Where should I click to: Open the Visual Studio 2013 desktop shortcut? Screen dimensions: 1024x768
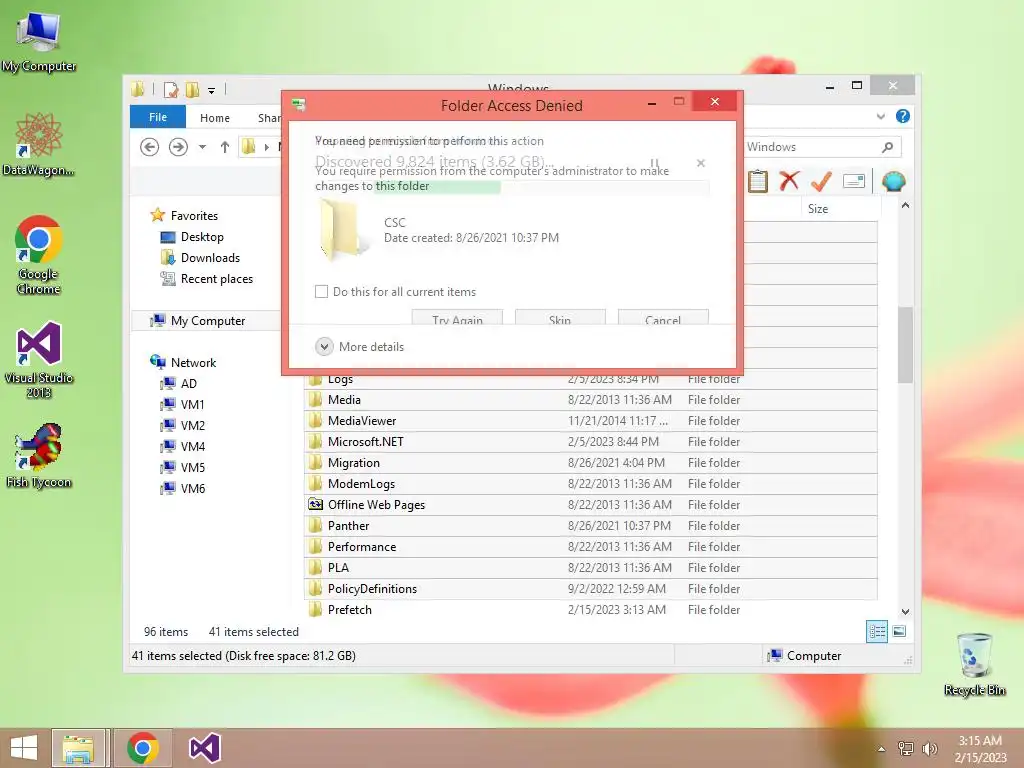pyautogui.click(x=38, y=359)
